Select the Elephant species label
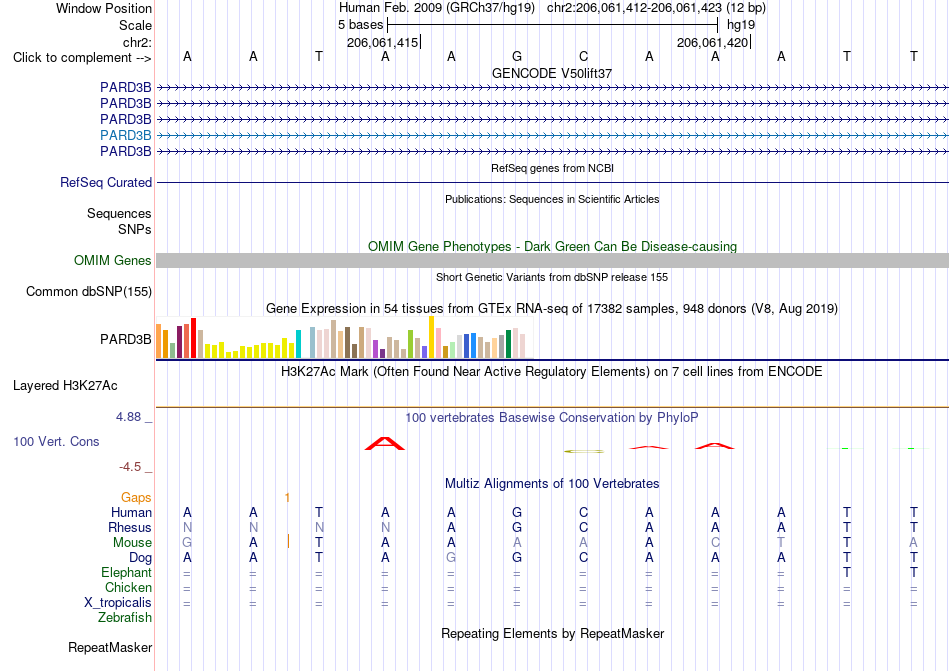Viewport: 950px width, 671px height. tap(126, 572)
